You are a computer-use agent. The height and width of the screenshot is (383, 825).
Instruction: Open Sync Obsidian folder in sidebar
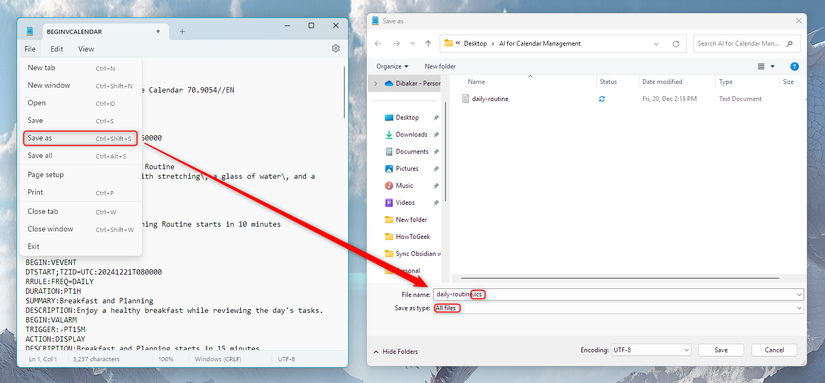[x=413, y=254]
